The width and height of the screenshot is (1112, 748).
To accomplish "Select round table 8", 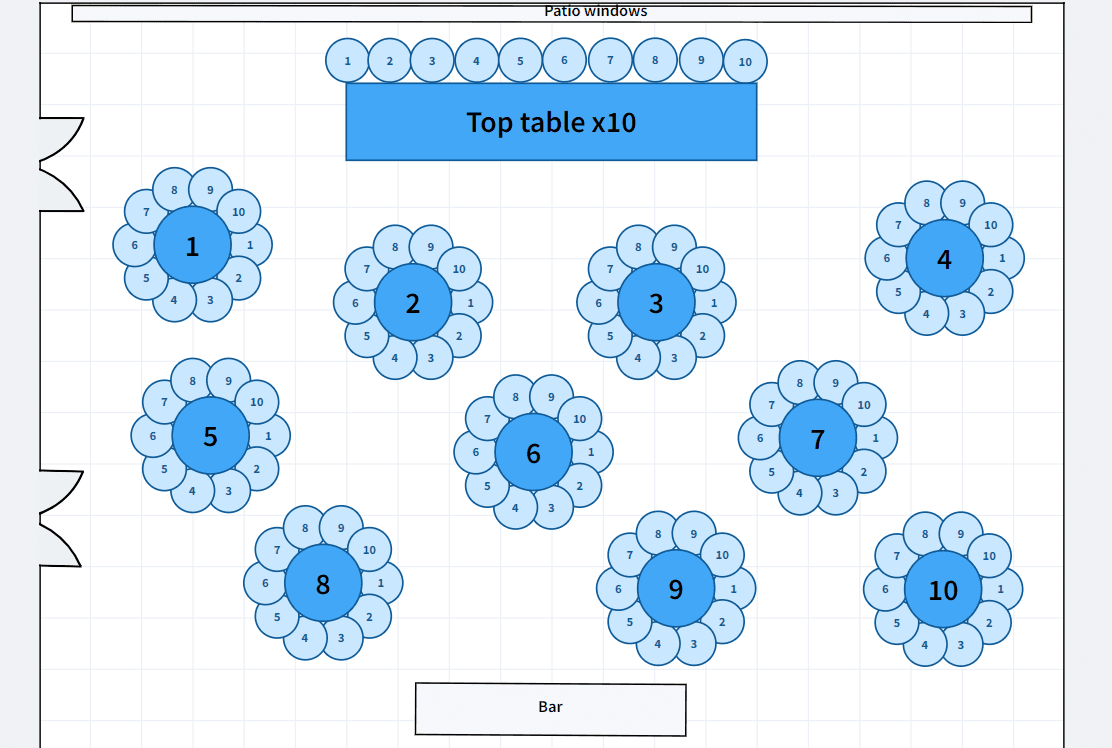I will click(x=323, y=583).
